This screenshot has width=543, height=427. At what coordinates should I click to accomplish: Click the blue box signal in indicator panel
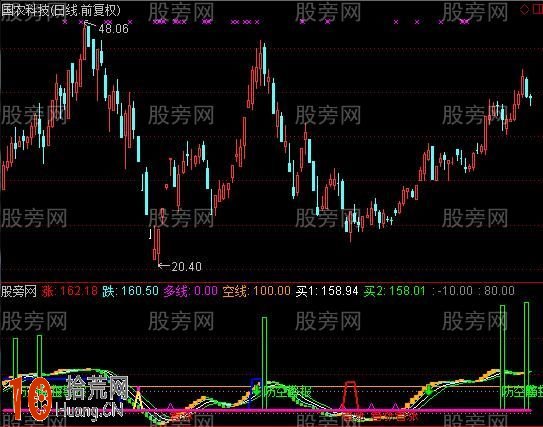(x=255, y=393)
